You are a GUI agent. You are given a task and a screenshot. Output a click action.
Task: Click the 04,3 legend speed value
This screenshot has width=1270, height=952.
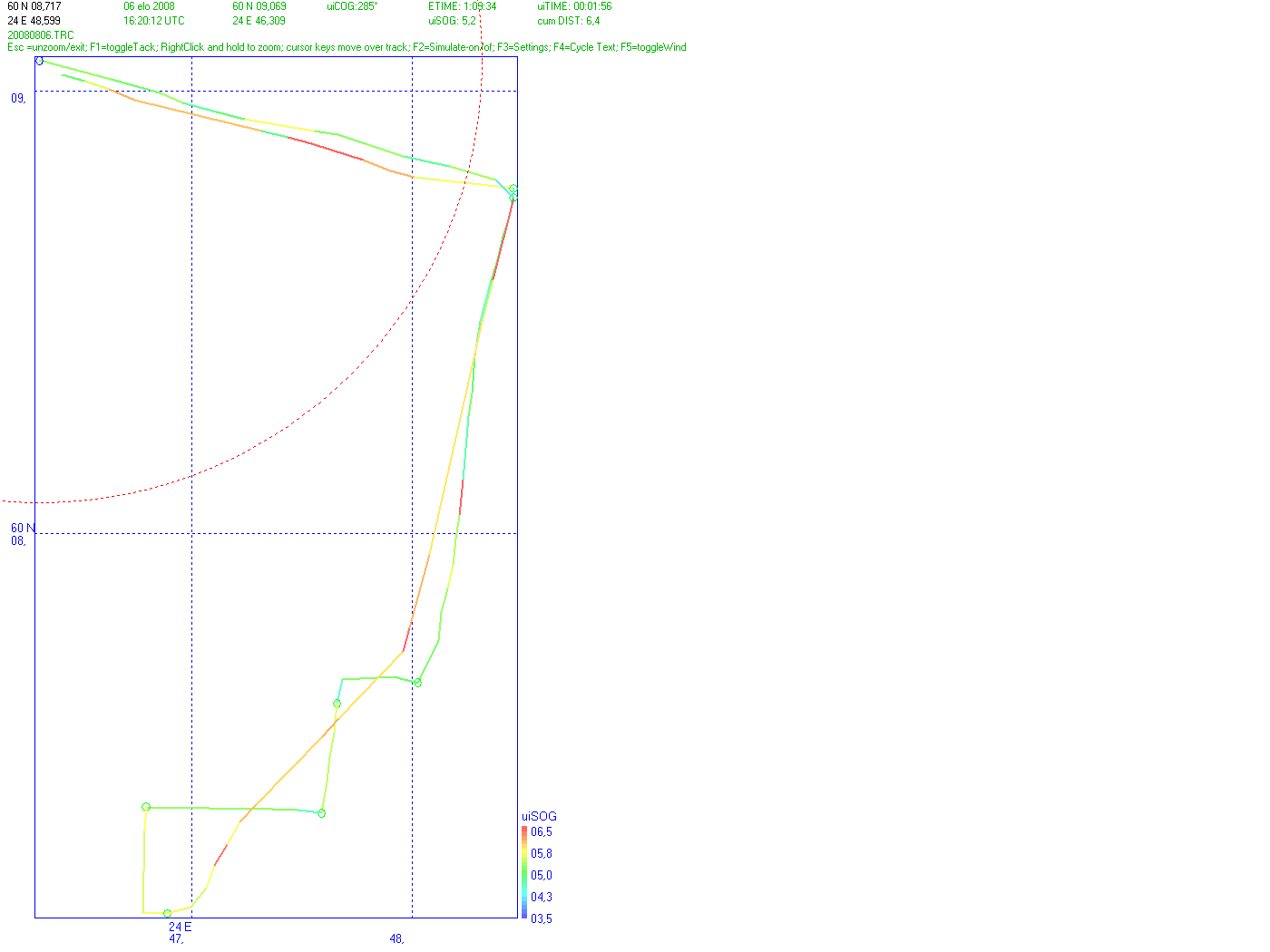point(542,897)
